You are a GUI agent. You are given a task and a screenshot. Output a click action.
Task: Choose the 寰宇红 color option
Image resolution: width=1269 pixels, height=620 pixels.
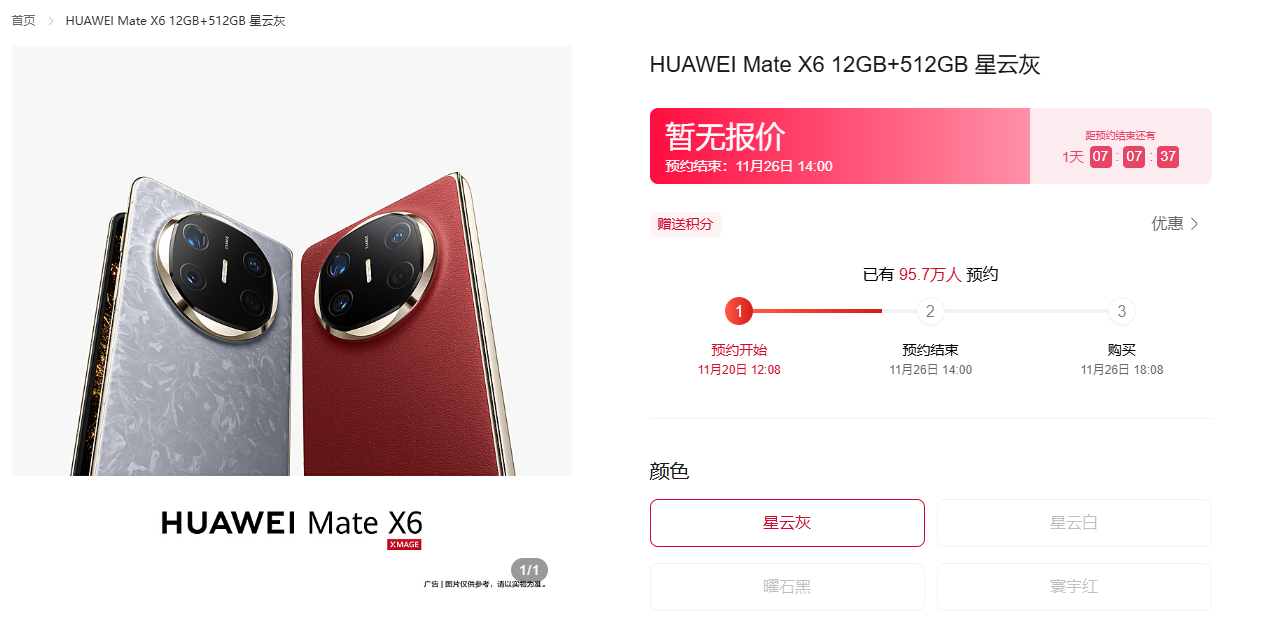[1074, 587]
